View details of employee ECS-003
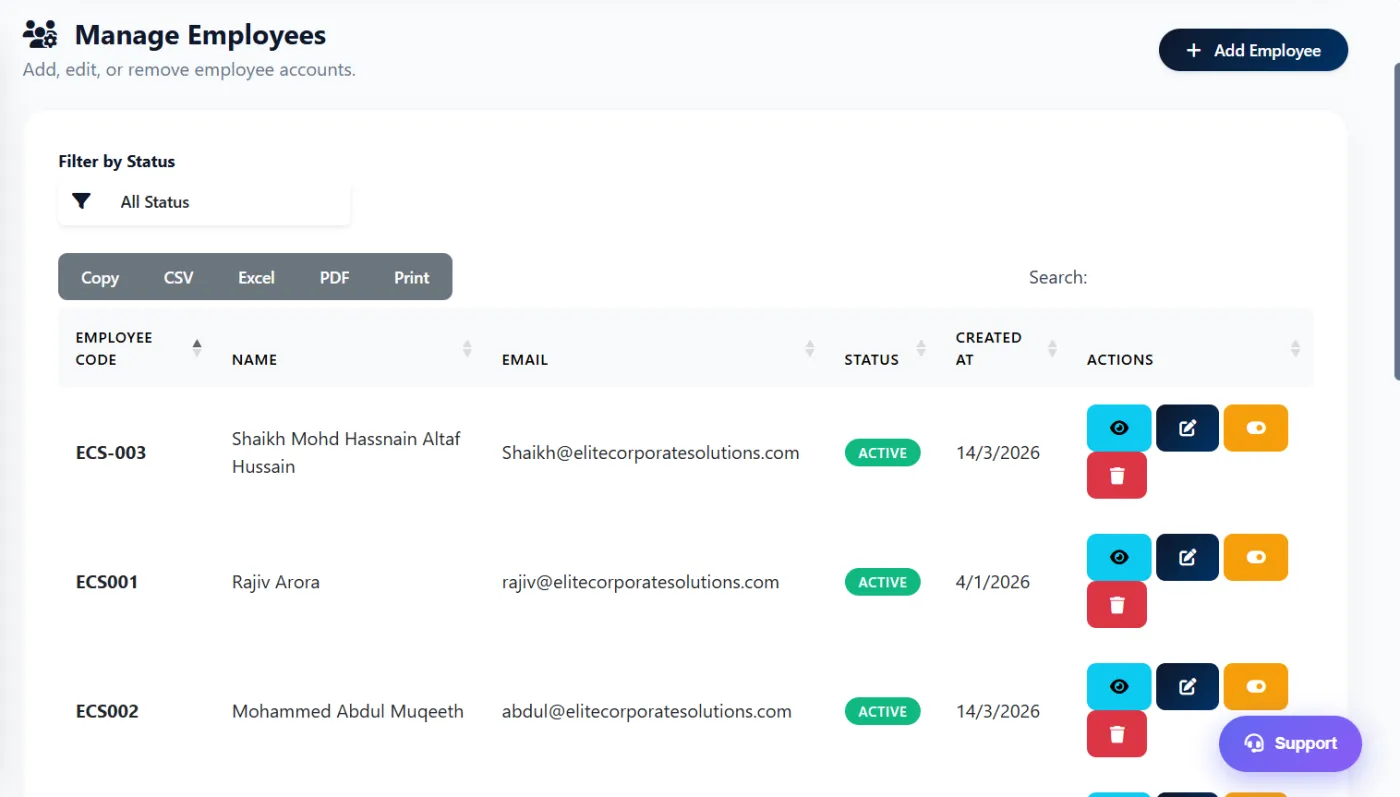 coord(1119,428)
